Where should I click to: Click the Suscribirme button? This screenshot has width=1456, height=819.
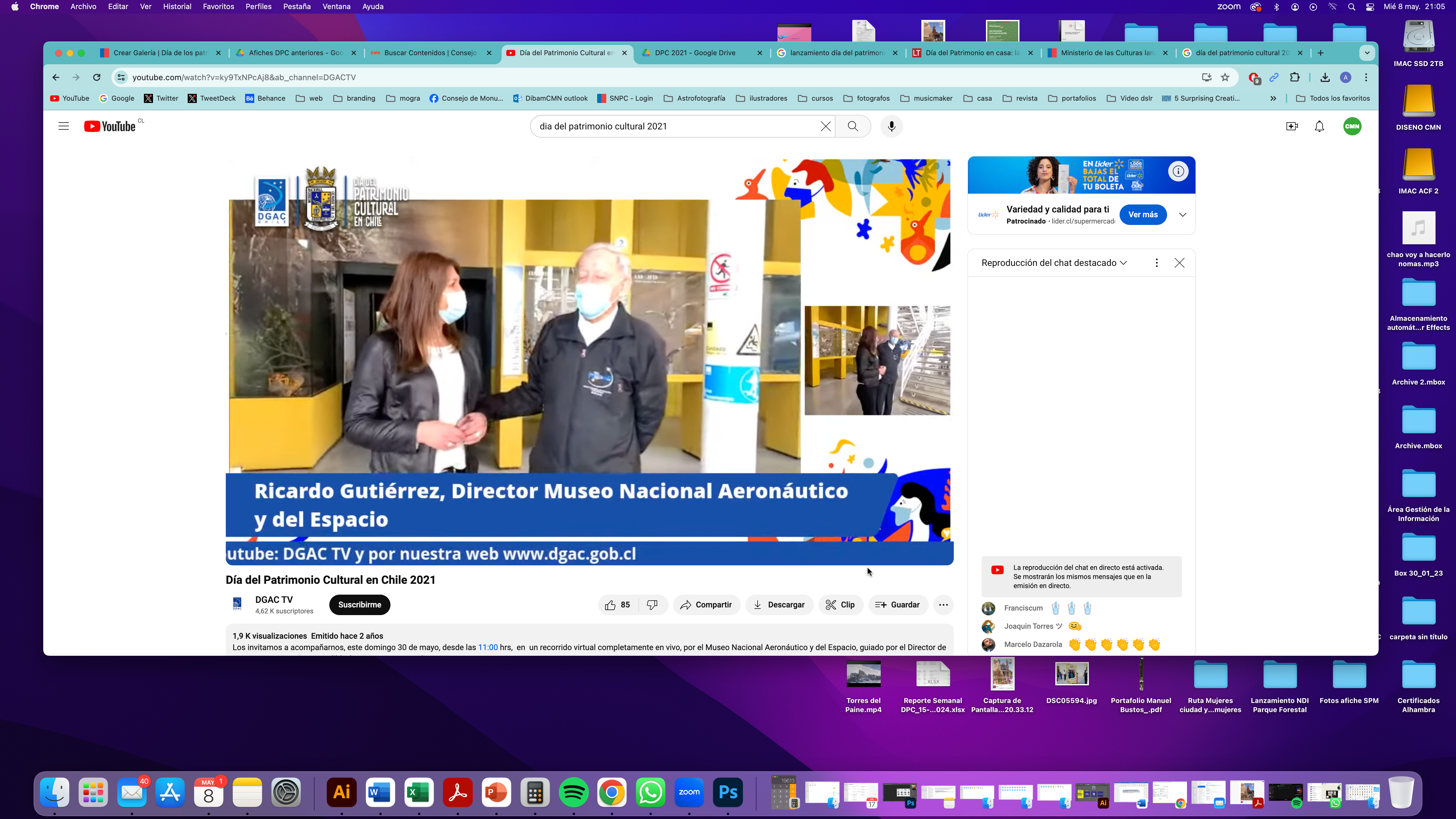pyautogui.click(x=359, y=605)
